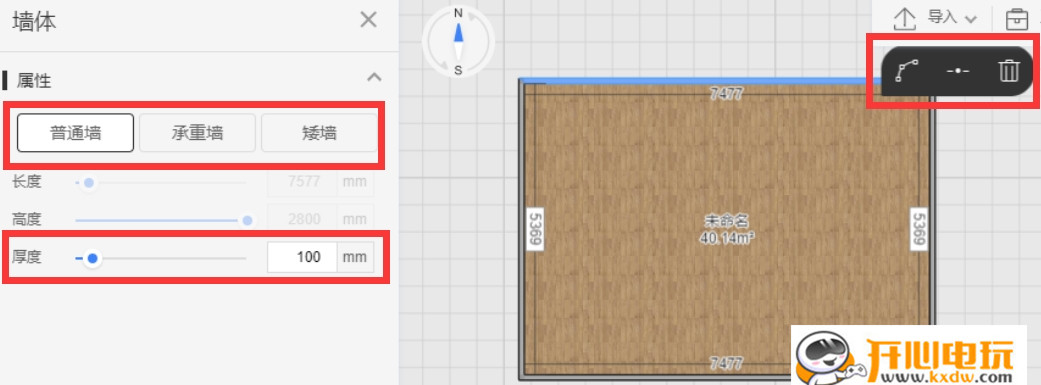This screenshot has width=1041, height=385.
Task: Click the 厚度 slider handle
Action: (93, 258)
